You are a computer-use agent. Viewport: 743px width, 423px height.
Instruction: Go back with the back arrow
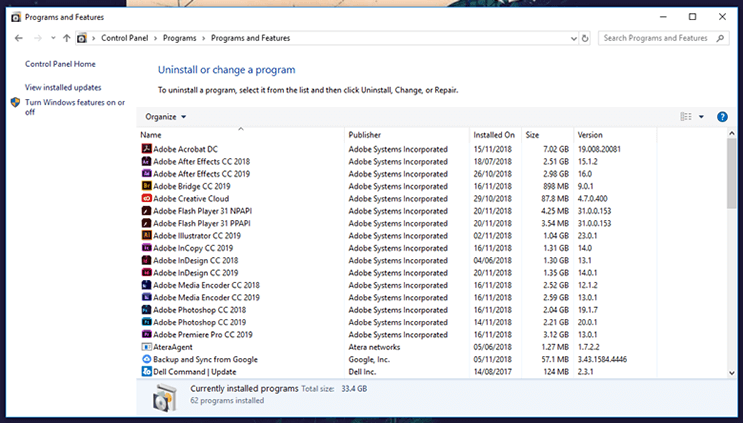[x=18, y=38]
